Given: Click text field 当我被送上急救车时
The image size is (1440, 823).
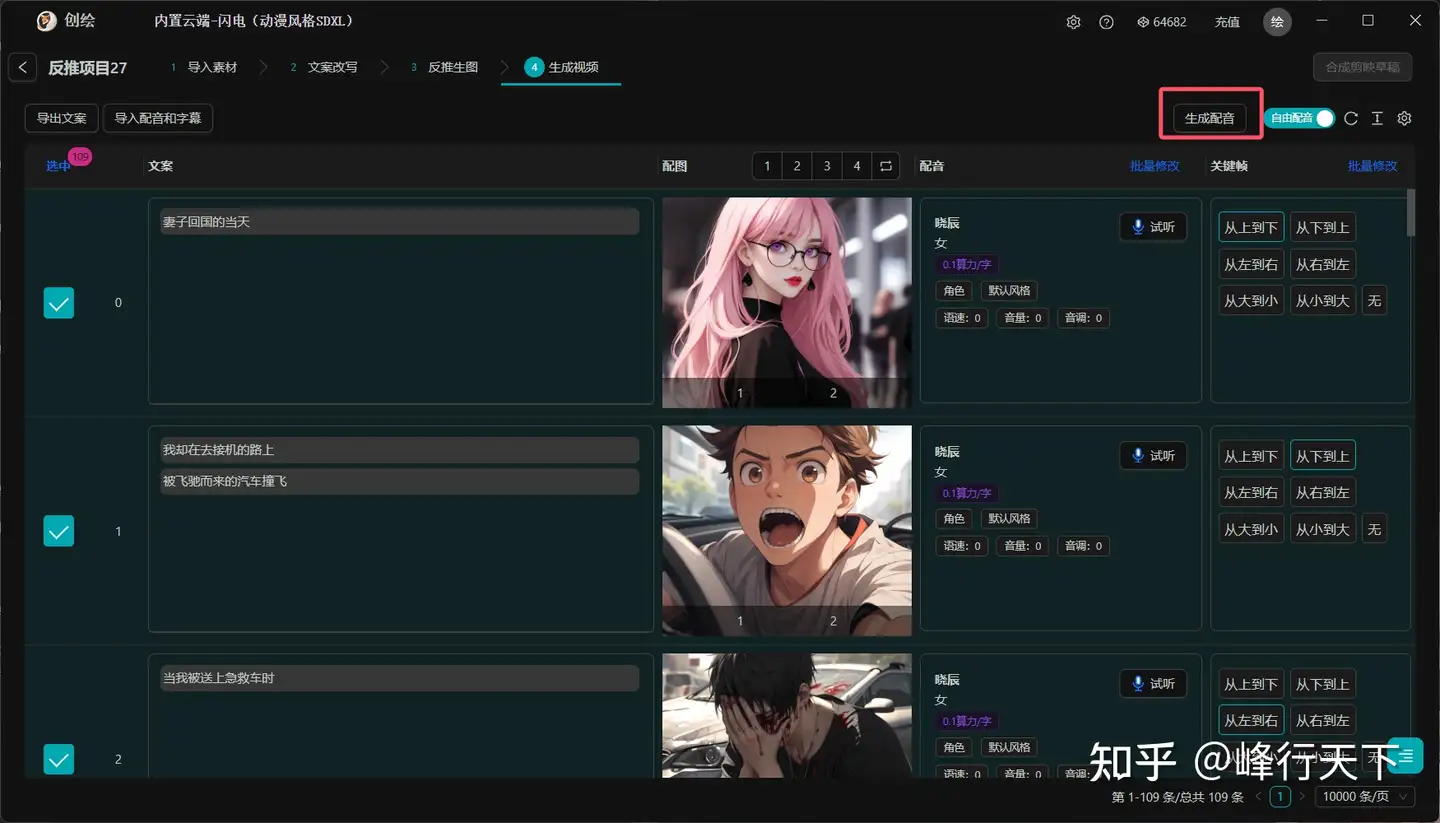Looking at the screenshot, I should [400, 678].
